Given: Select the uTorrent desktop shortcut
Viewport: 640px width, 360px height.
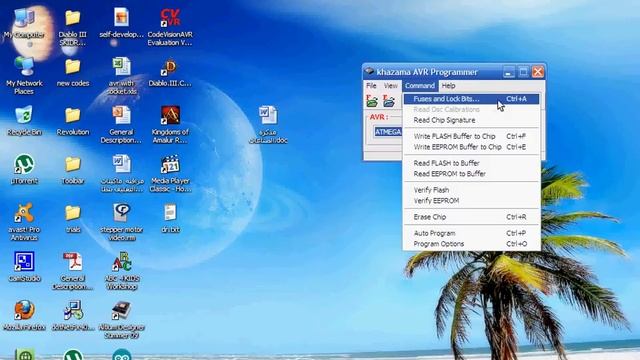Looking at the screenshot, I should click(24, 169).
